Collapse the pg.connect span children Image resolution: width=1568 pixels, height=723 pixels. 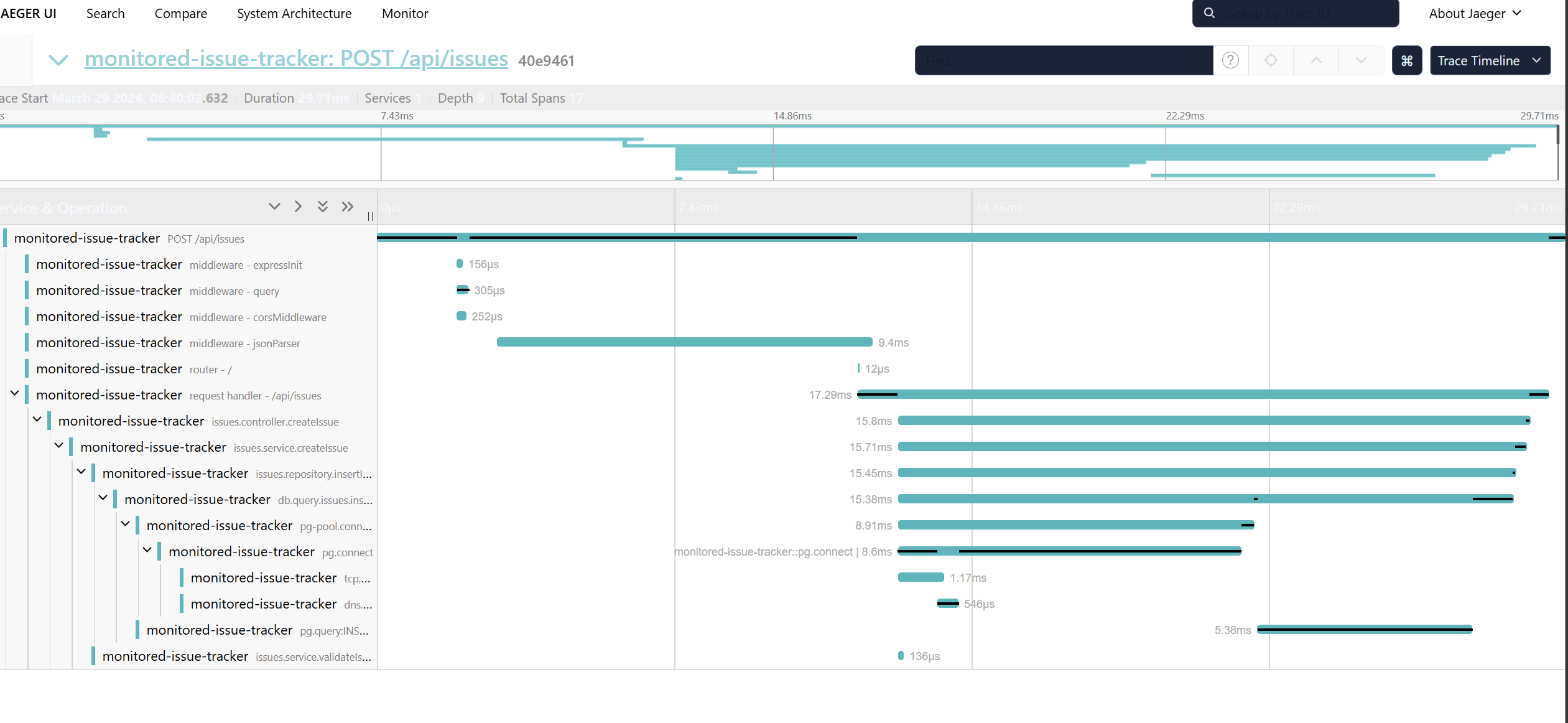(147, 550)
